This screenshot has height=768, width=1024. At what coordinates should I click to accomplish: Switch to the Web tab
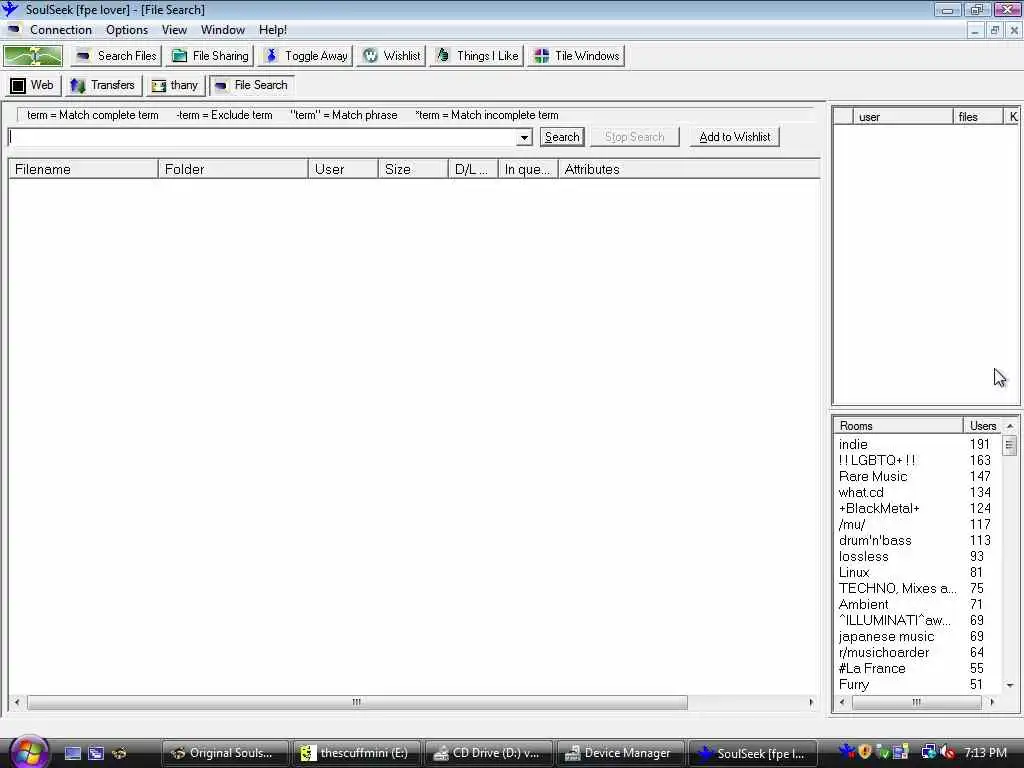coord(33,86)
